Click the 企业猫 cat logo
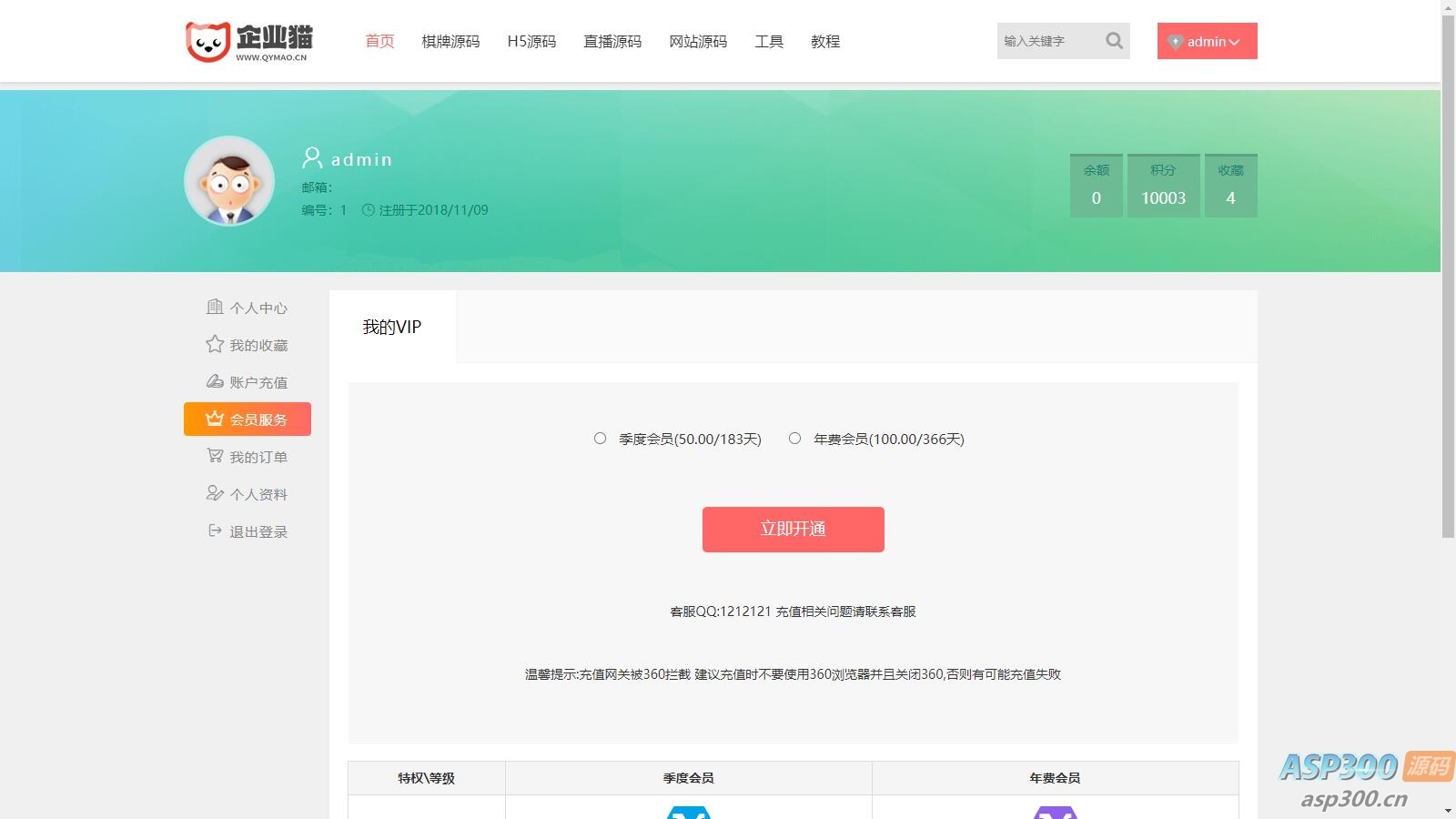This screenshot has height=819, width=1456. tap(248, 42)
